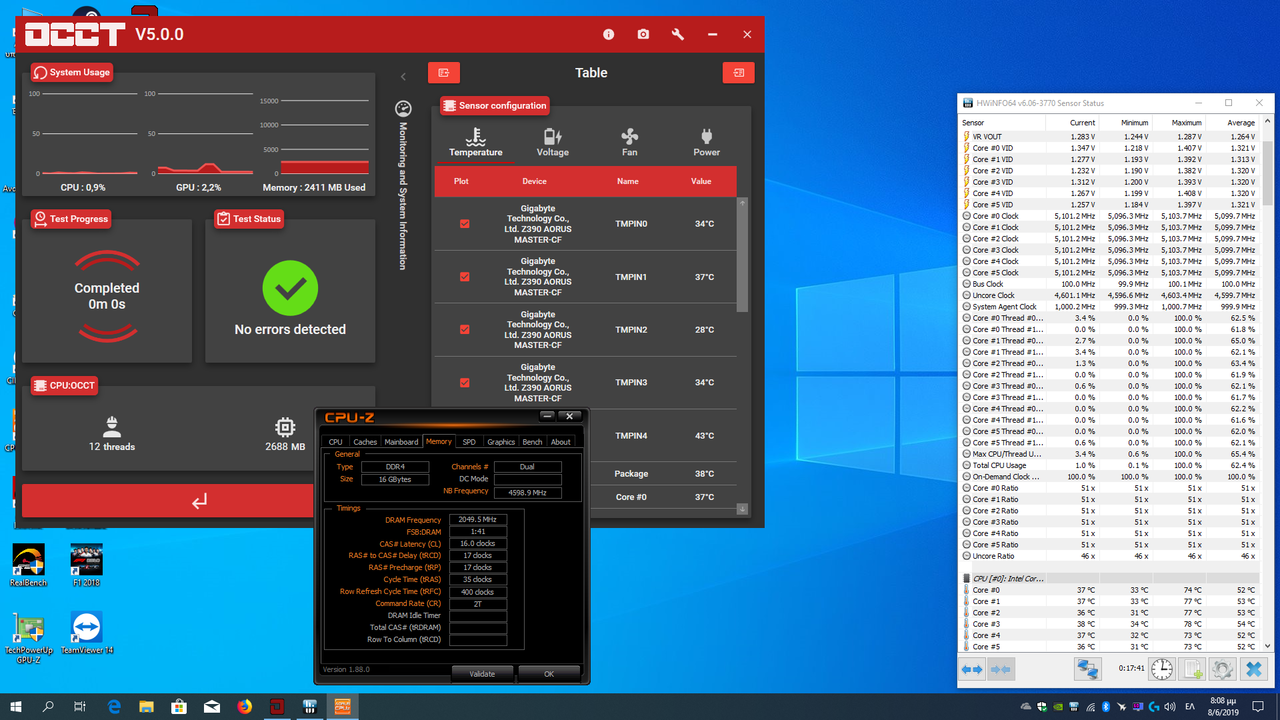Image resolution: width=1280 pixels, height=720 pixels.
Task: Open TechPowerUp GPU-Z desktop shortcut
Action: click(x=29, y=638)
